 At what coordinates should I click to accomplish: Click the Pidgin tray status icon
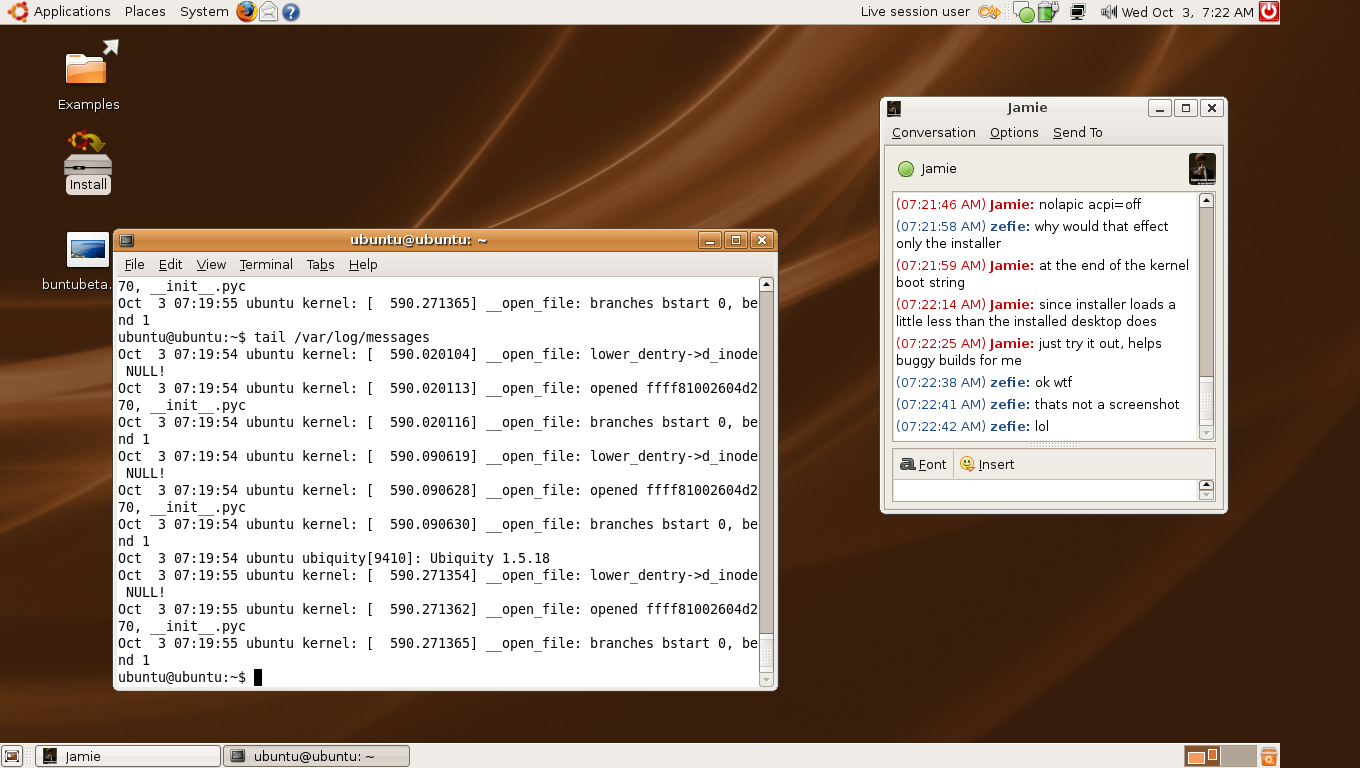click(x=1024, y=13)
